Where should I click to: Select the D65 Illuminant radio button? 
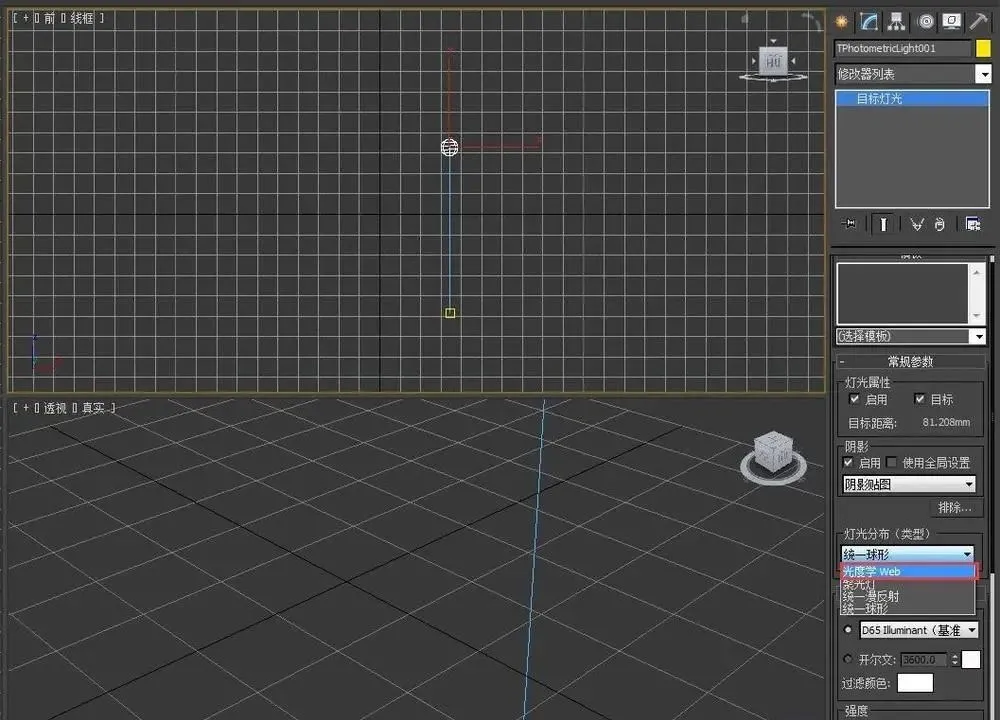[848, 629]
